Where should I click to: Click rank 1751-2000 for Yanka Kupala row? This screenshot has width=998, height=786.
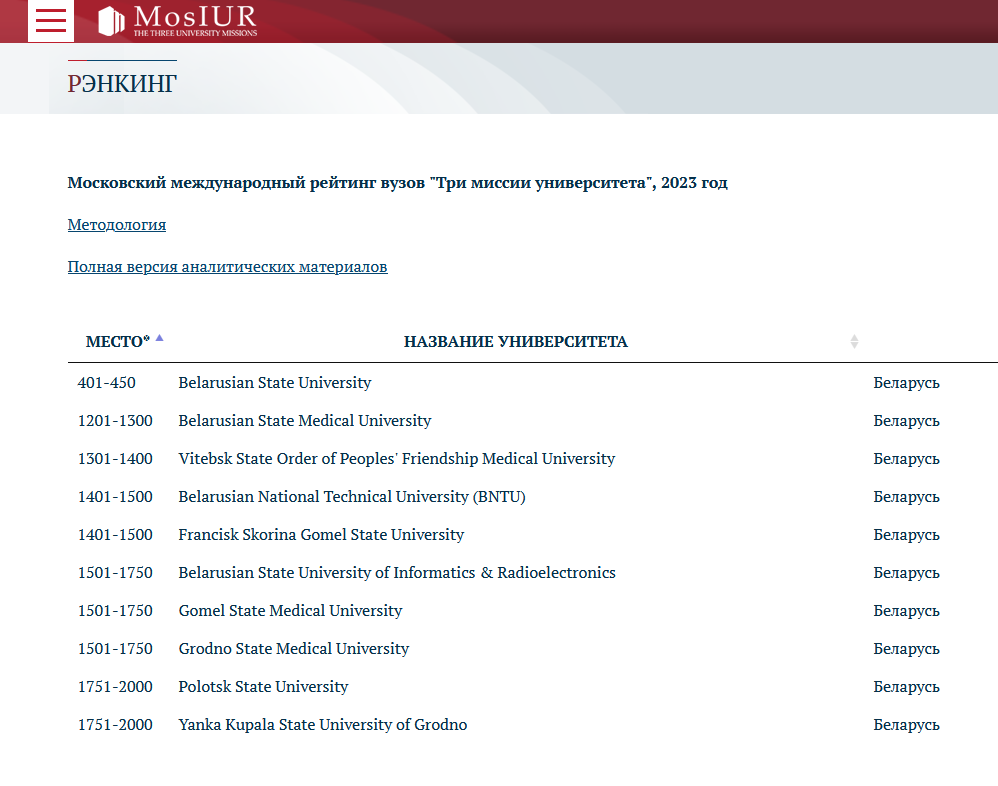pos(115,725)
